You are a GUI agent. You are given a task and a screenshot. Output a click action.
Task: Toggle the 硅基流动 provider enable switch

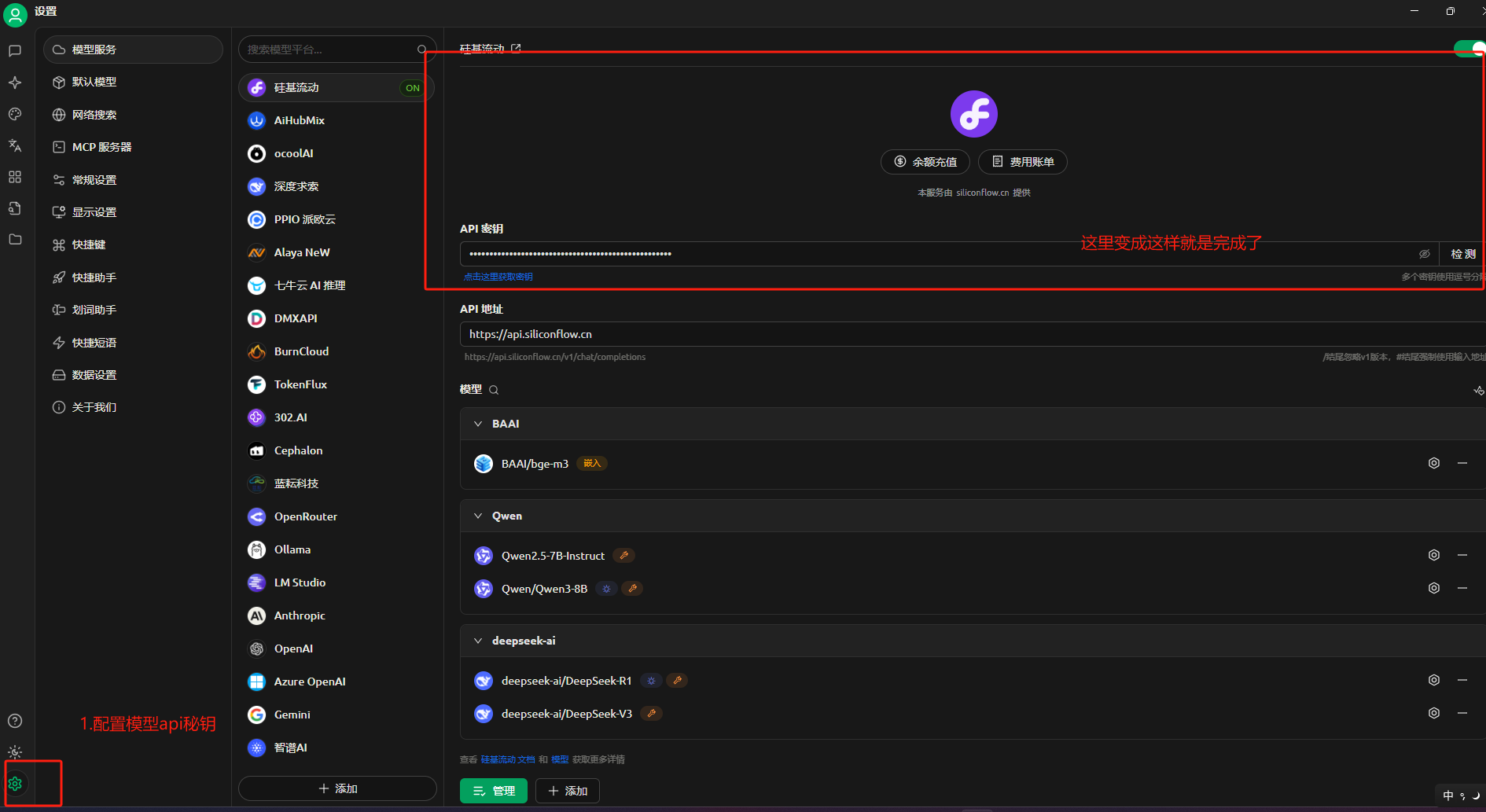tap(1469, 49)
